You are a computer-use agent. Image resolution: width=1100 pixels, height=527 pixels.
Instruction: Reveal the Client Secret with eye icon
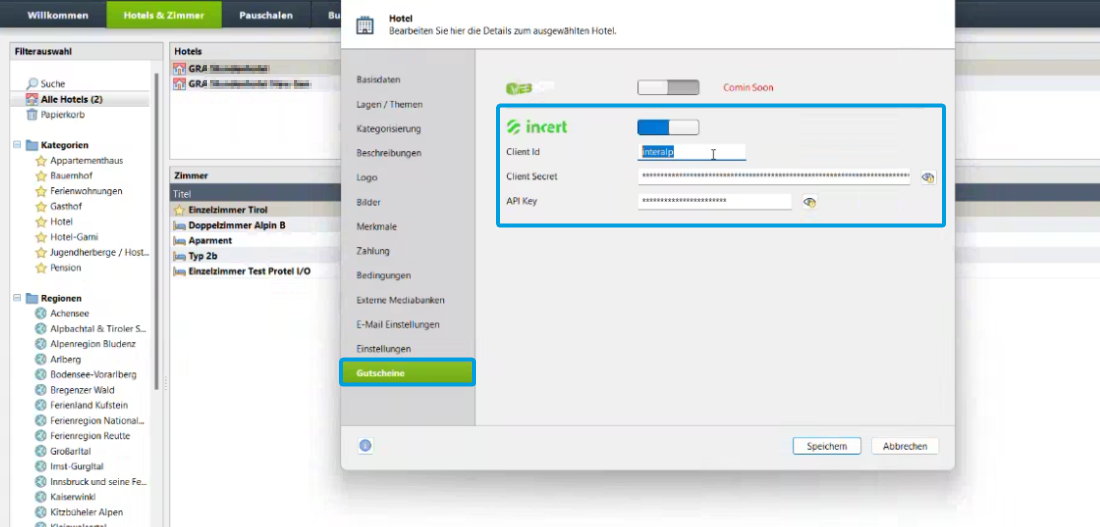pos(928,178)
